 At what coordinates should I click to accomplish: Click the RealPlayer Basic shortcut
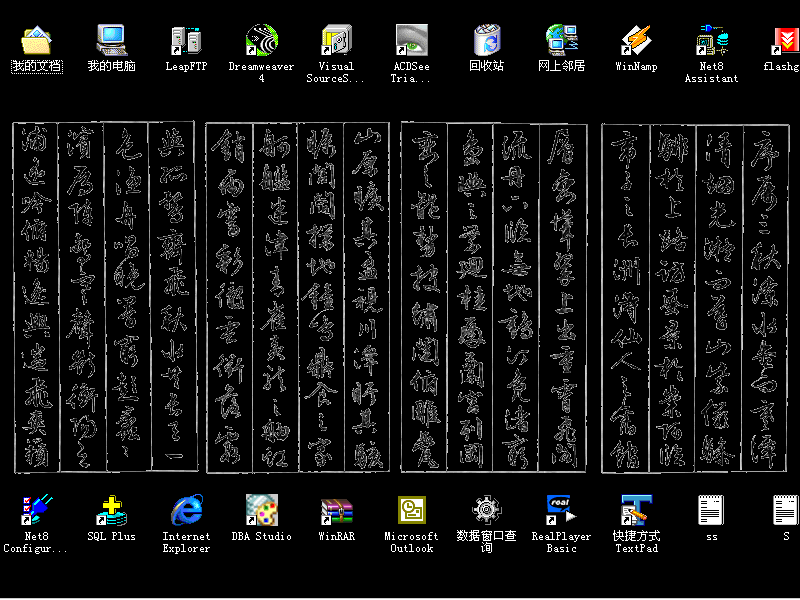pyautogui.click(x=561, y=510)
